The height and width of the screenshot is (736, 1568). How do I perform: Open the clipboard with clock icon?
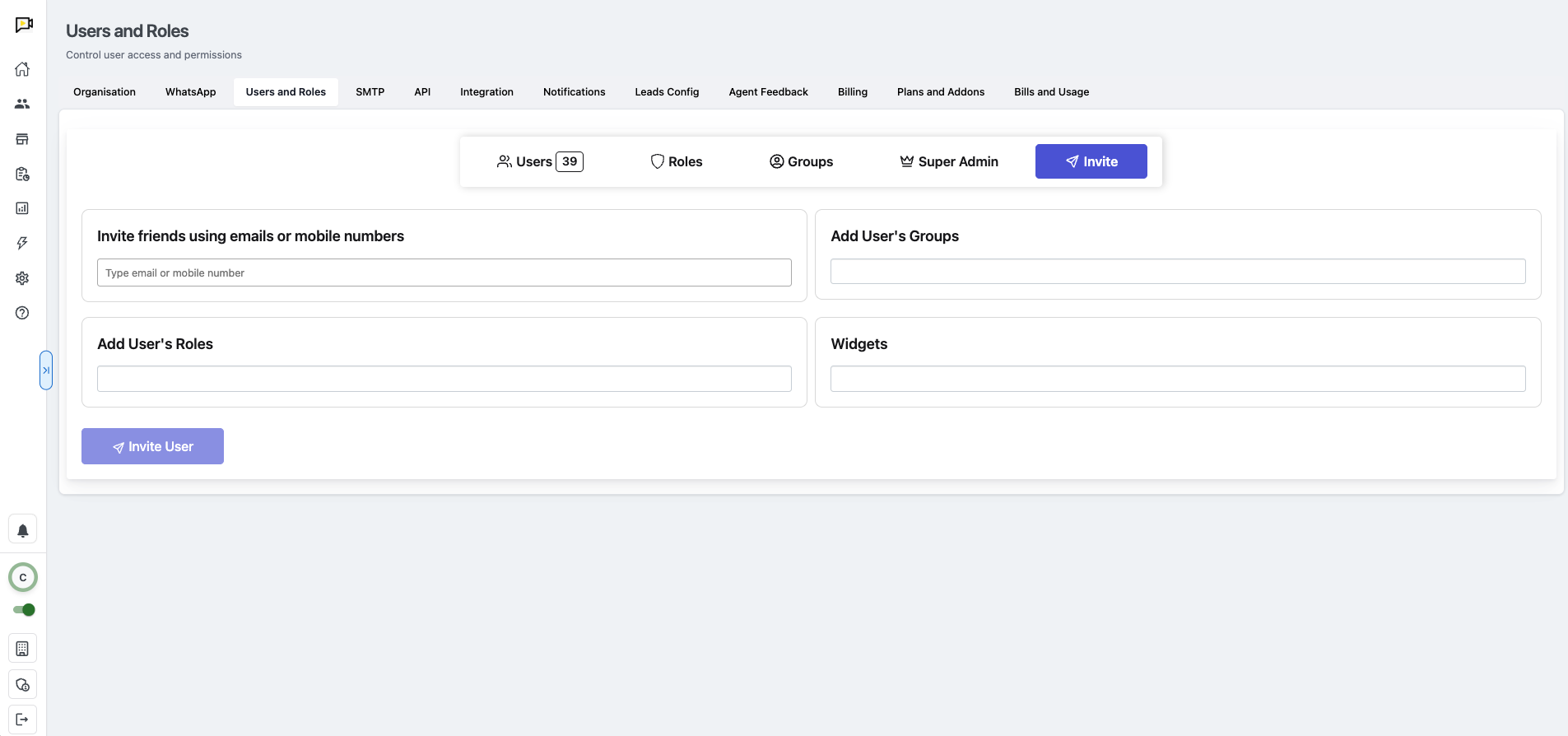point(22,174)
